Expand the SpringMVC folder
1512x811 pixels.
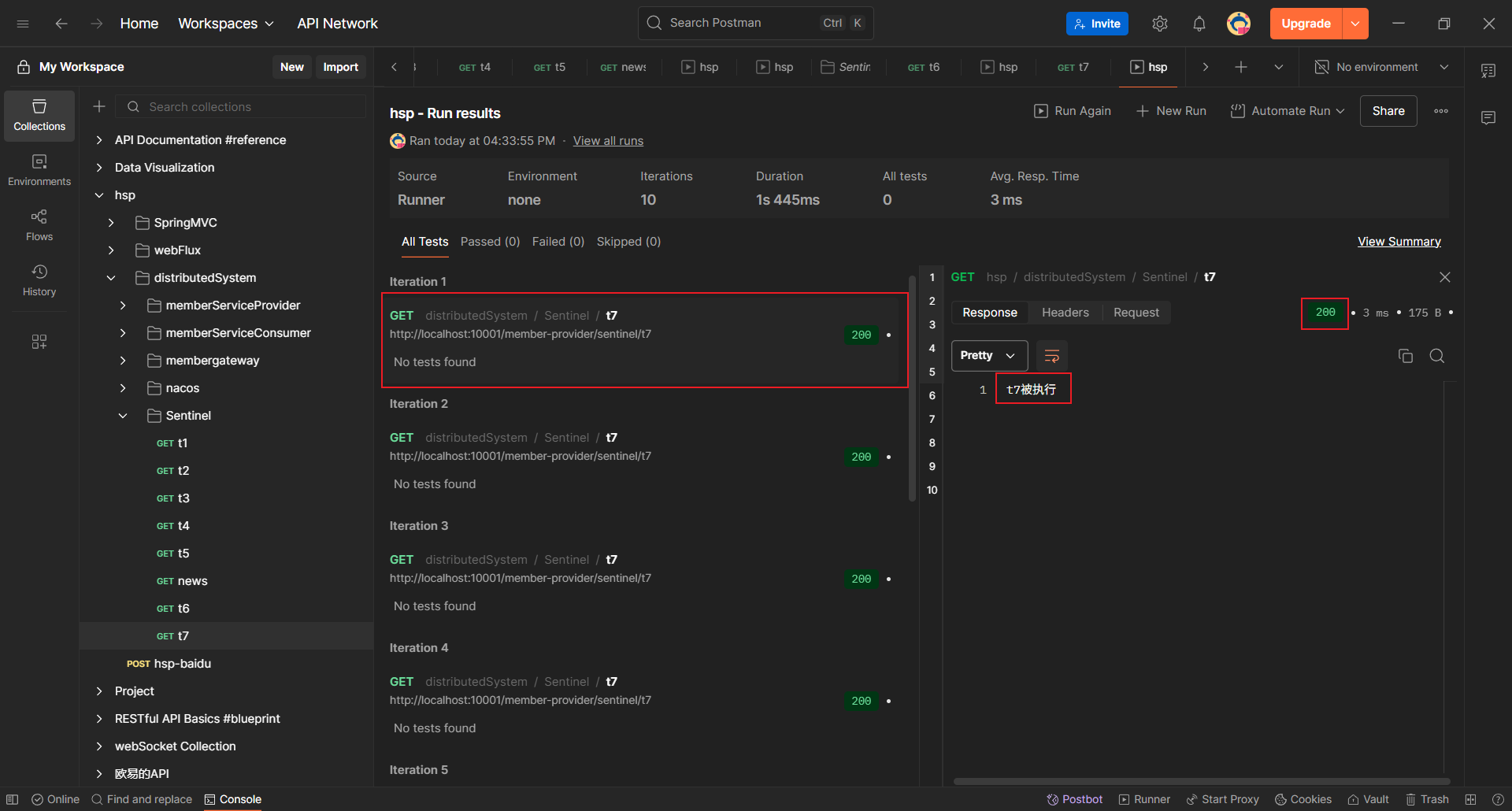pos(111,223)
